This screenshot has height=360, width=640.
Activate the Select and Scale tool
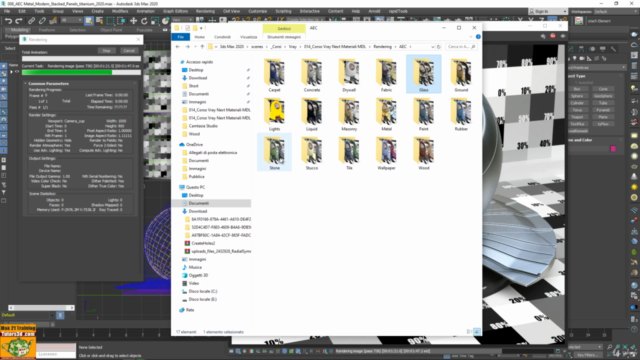(155, 20)
